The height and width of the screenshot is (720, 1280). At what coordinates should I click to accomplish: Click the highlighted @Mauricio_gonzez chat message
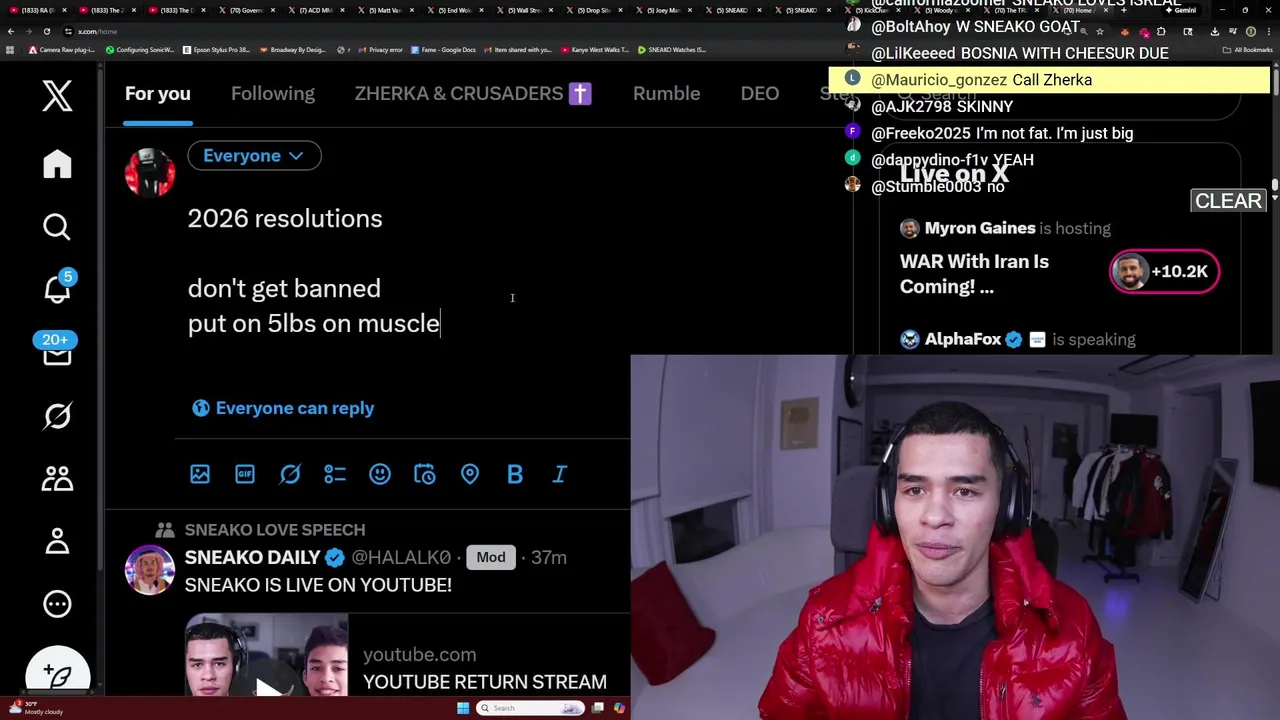click(x=1049, y=80)
